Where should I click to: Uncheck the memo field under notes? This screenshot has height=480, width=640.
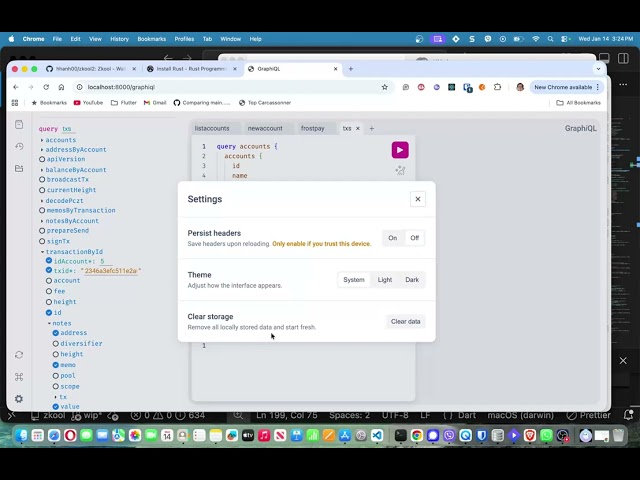click(56, 365)
